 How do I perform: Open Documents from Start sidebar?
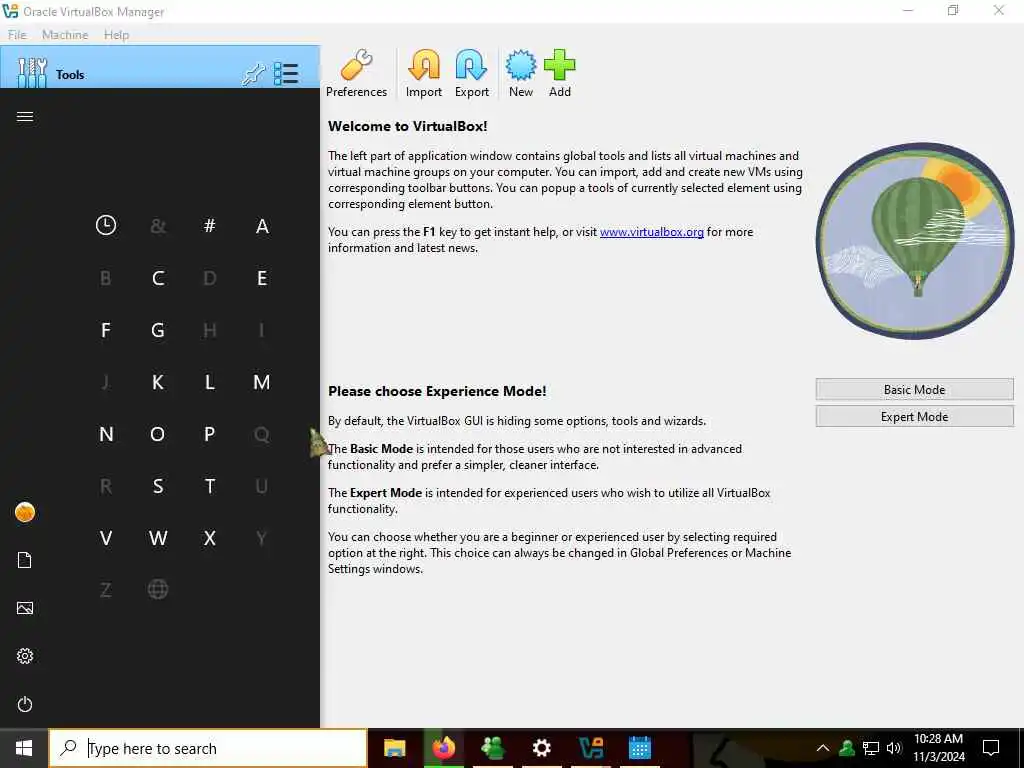25,560
